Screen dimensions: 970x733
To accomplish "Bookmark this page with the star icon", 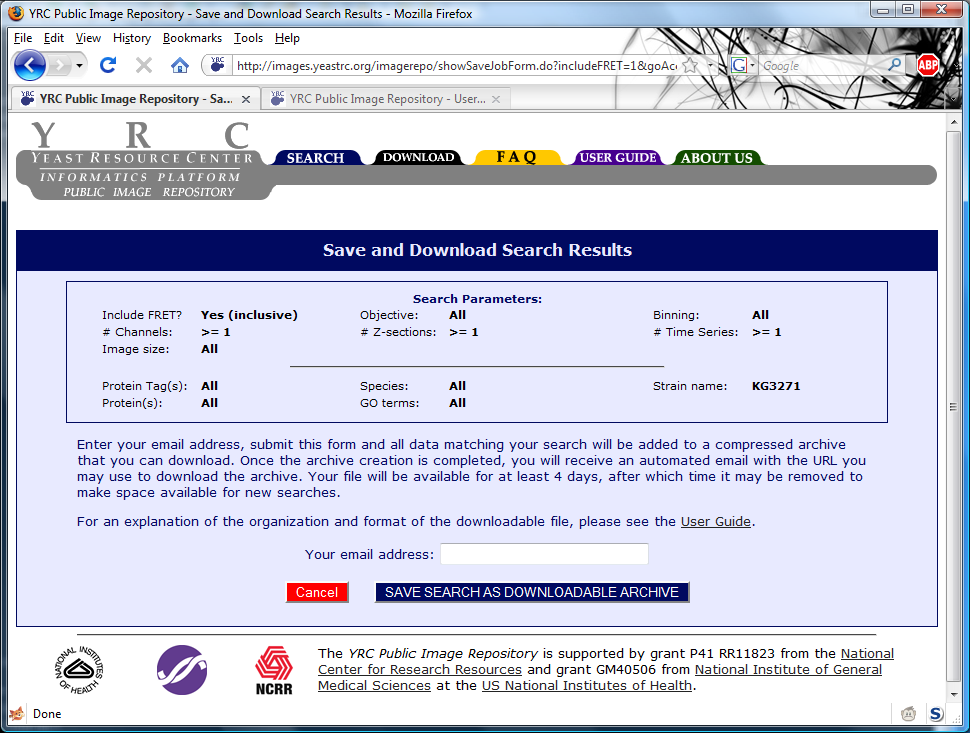I will pyautogui.click(x=690, y=66).
